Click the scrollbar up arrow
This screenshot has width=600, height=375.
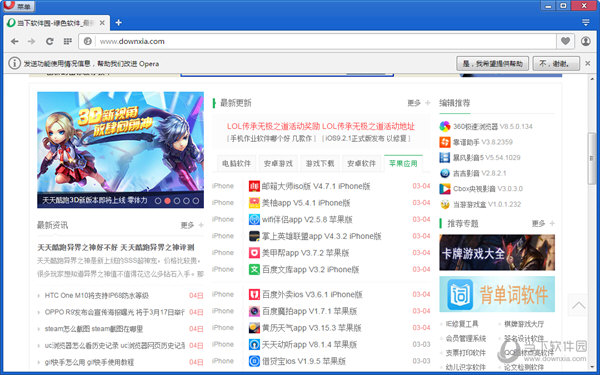coord(592,79)
